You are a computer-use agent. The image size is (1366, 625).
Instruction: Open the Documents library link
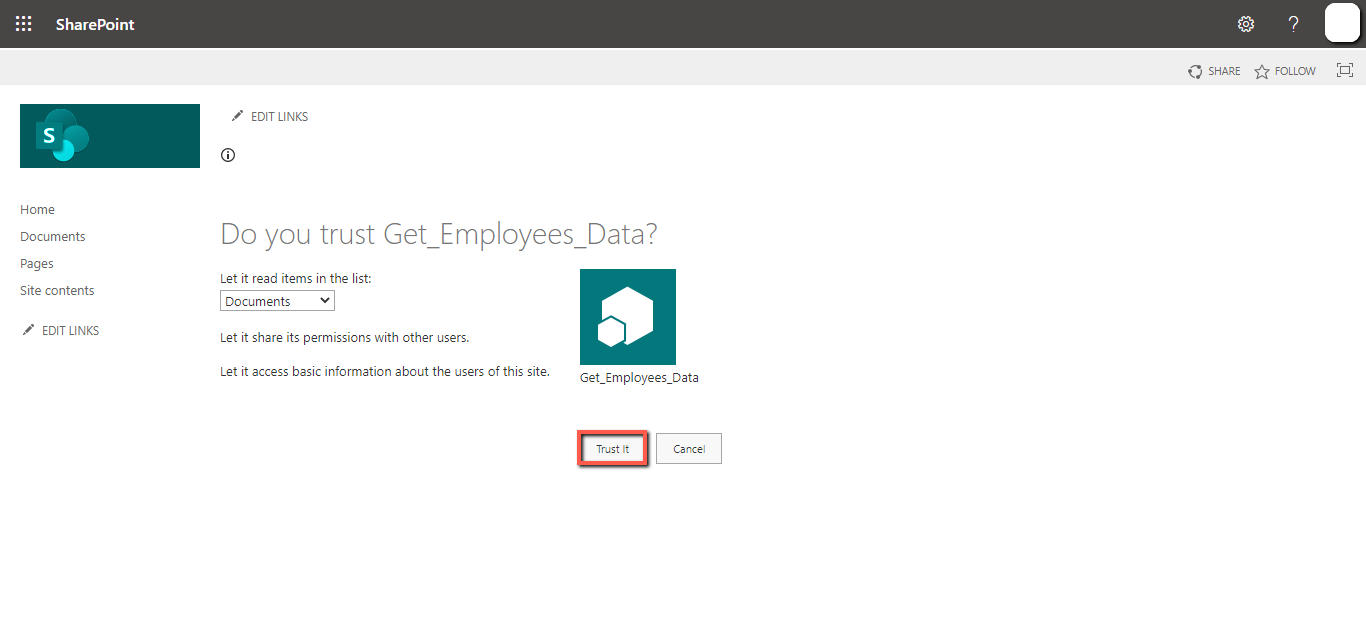53,237
